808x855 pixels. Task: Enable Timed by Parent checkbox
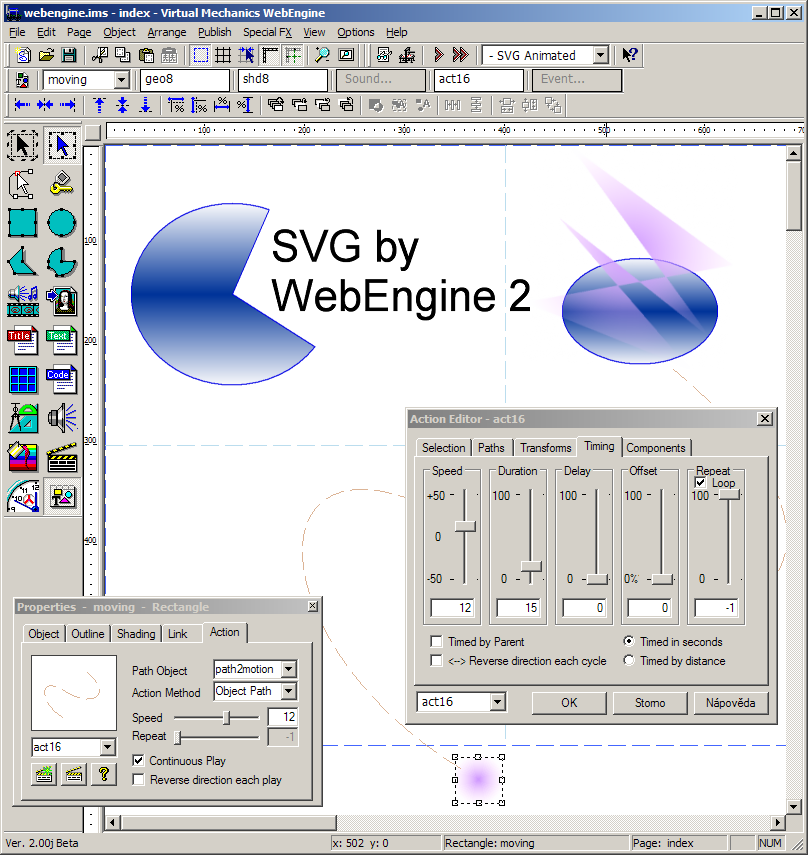coord(436,641)
